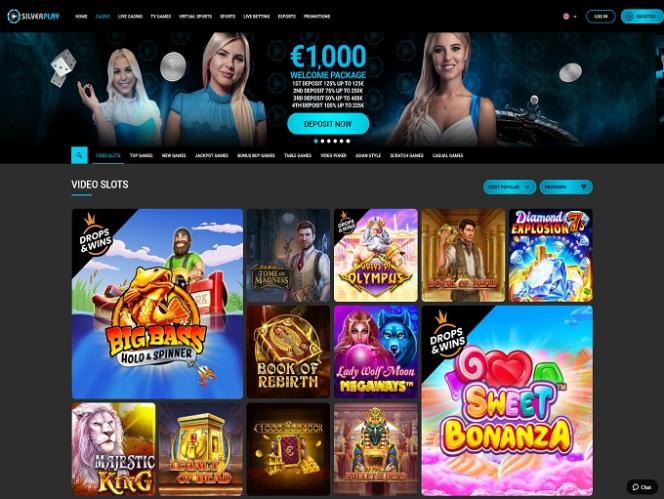
Task: Open Diamond Explosion 7s tile
Action: pos(551,255)
